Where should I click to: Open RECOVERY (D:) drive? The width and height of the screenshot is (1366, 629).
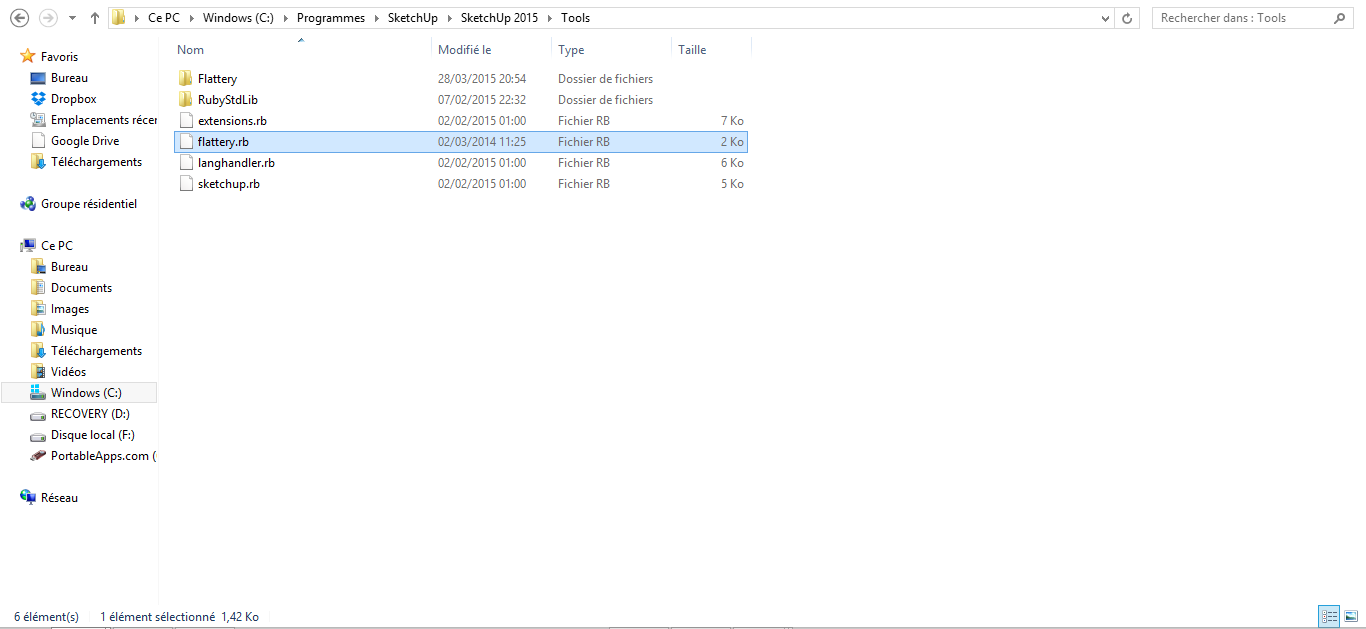coord(90,414)
